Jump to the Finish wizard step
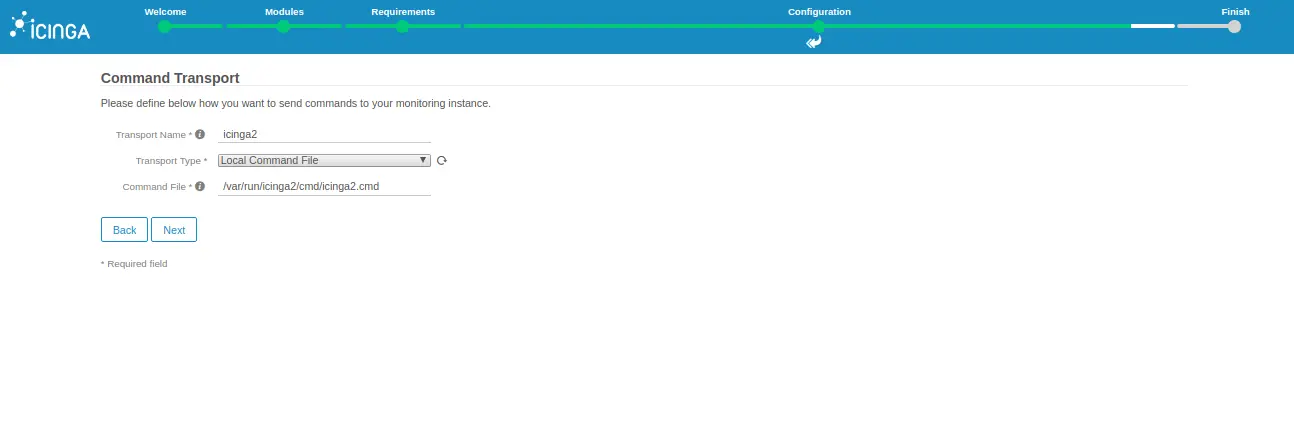The image size is (1294, 433). click(x=1235, y=12)
